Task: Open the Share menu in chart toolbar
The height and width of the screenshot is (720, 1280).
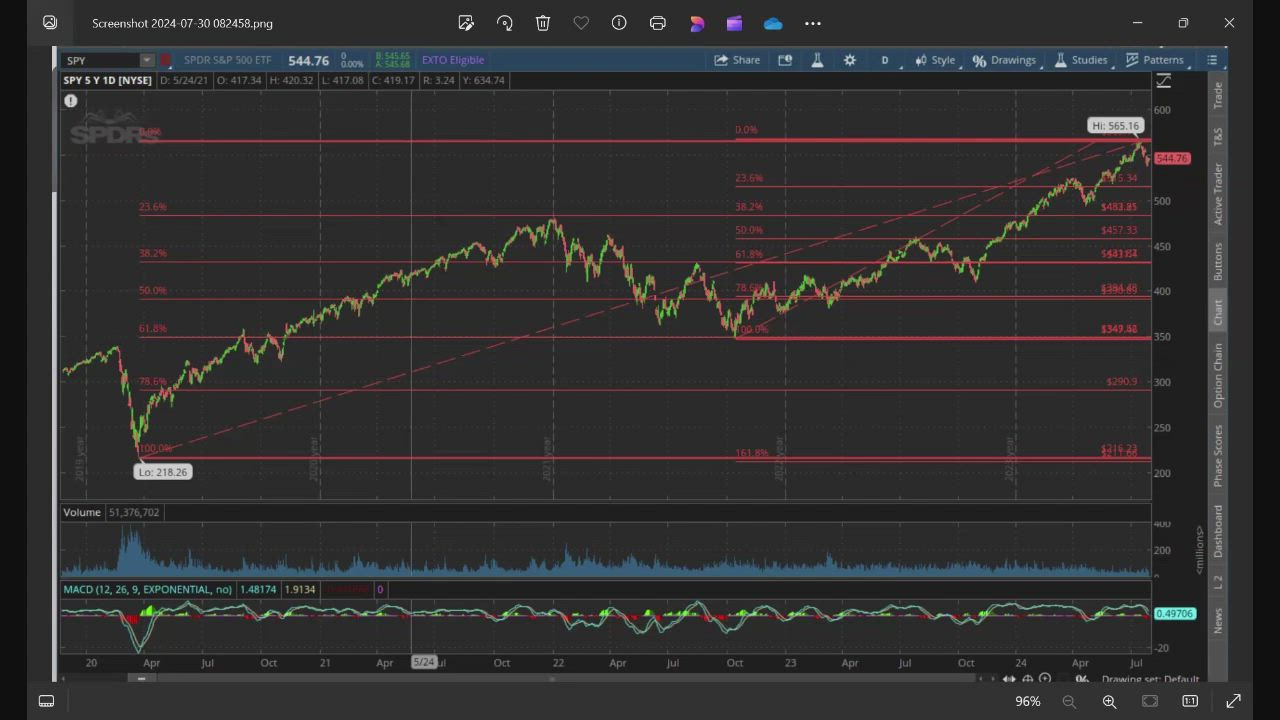Action: (x=737, y=60)
